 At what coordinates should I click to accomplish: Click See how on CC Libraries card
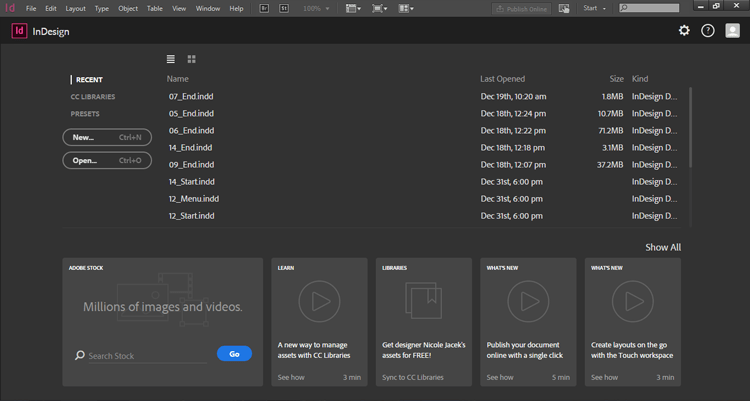tap(291, 377)
